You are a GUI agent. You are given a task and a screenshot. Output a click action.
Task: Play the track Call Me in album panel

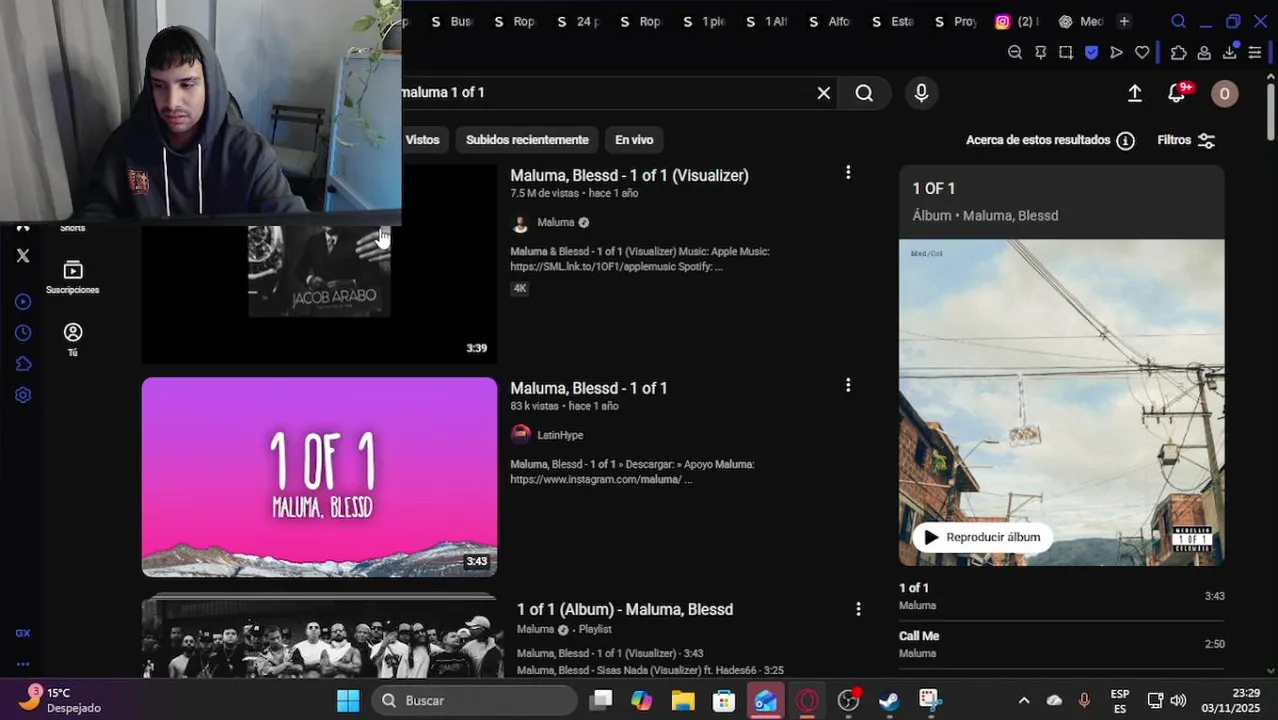pos(1061,644)
